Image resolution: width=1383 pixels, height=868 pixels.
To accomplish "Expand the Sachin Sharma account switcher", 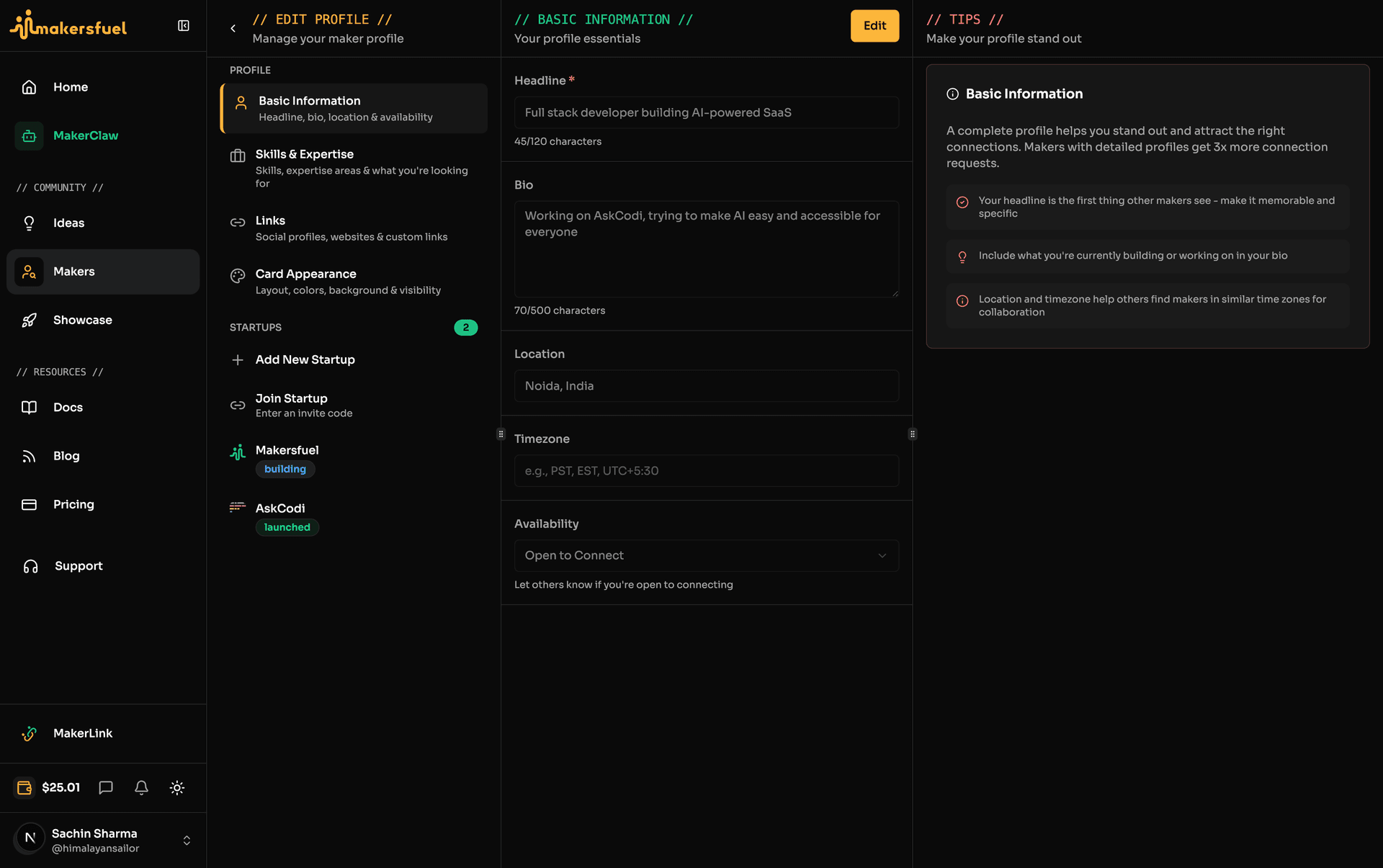I will pyautogui.click(x=187, y=841).
